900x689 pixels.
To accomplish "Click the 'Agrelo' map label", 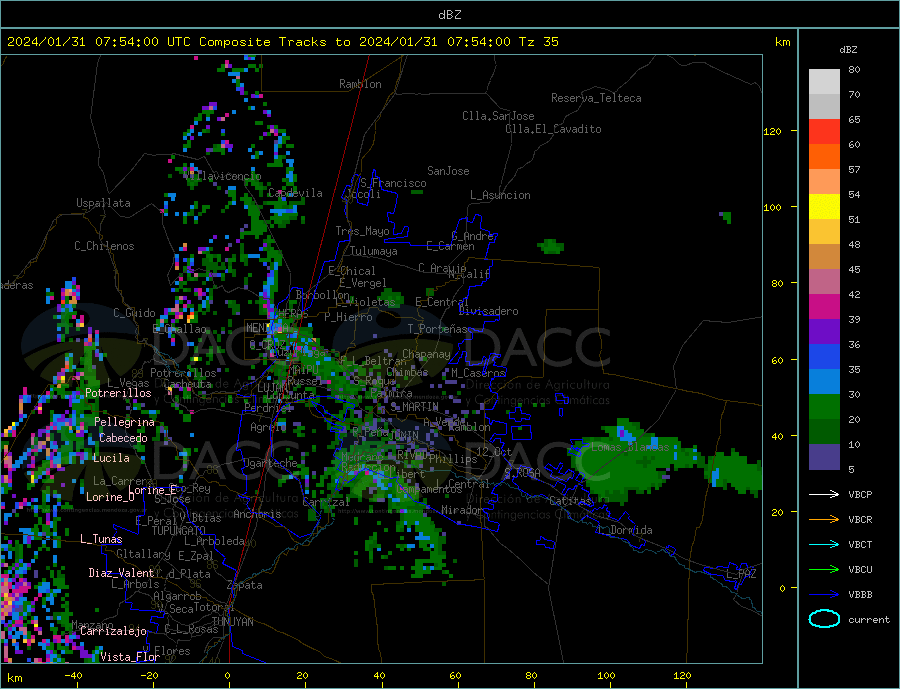I will pos(269,427).
